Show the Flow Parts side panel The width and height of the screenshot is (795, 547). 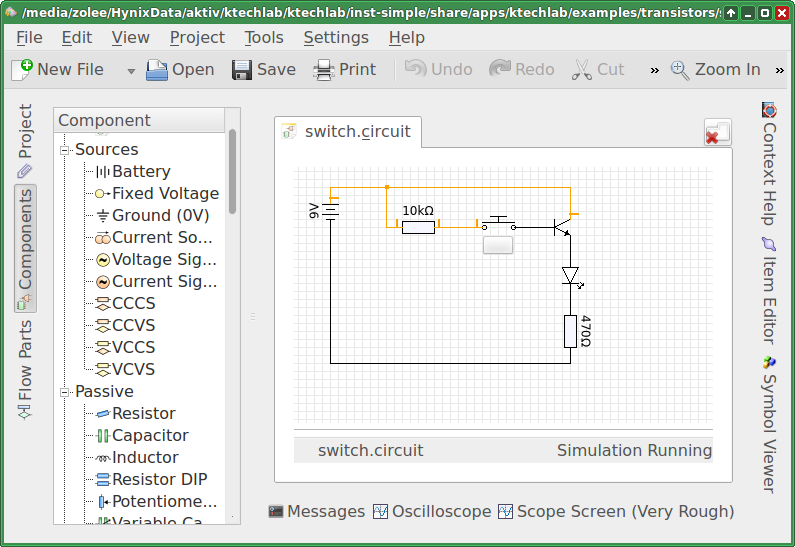click(x=25, y=369)
